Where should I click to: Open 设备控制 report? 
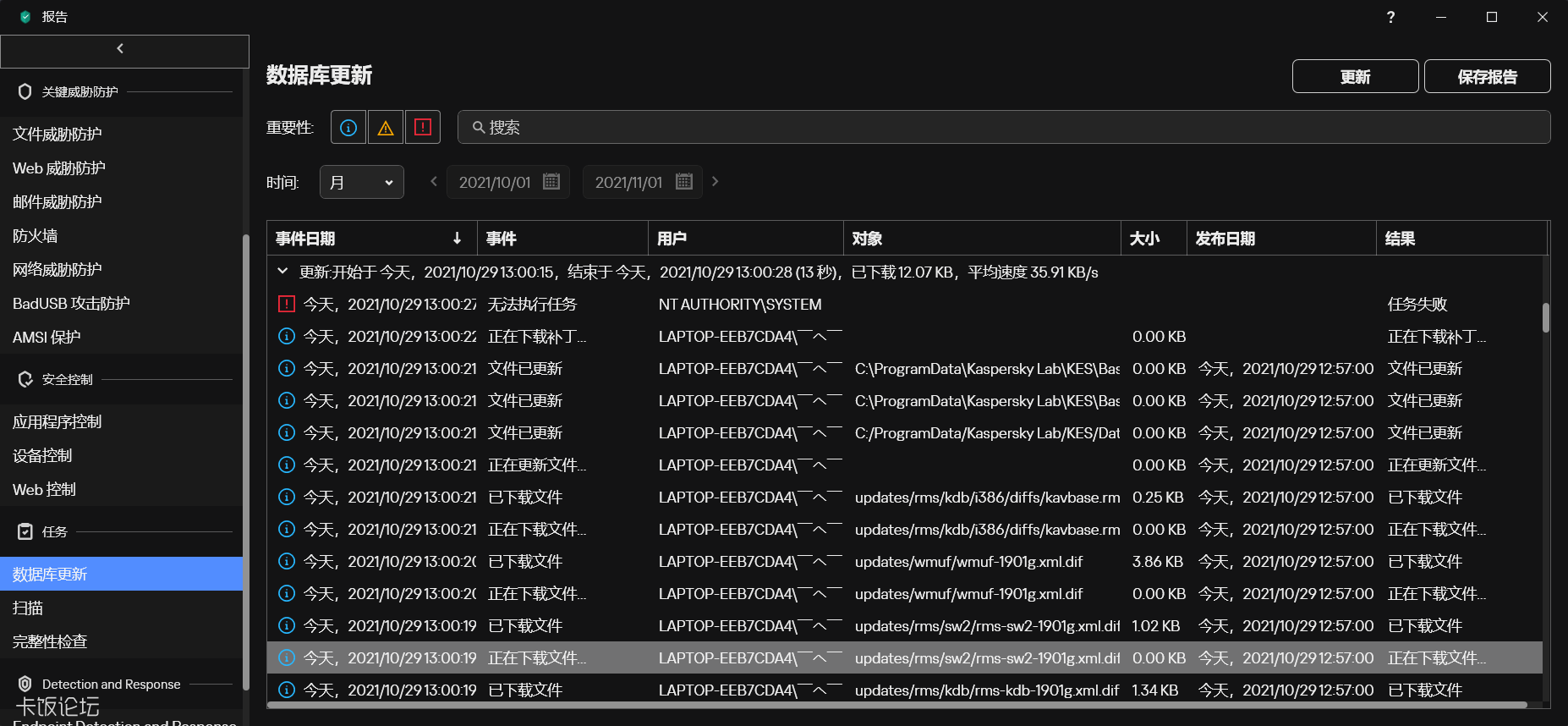pyautogui.click(x=121, y=455)
